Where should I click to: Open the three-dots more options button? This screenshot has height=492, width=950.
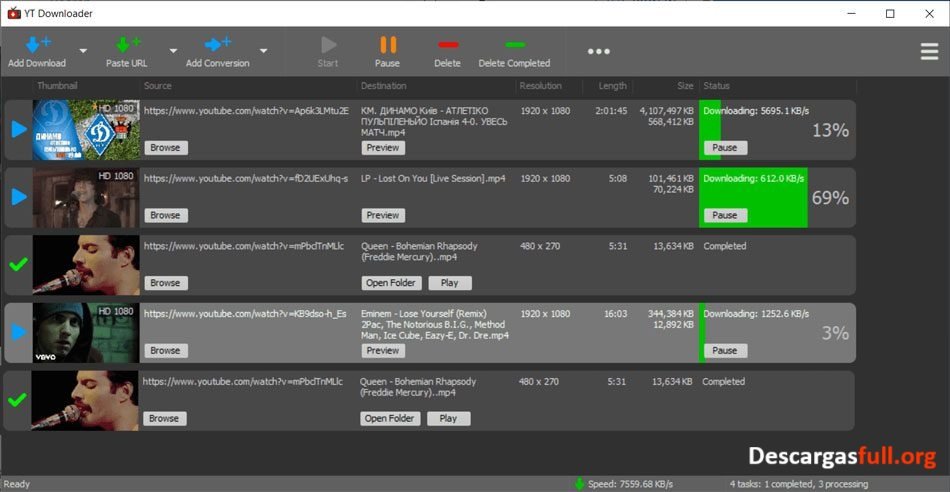pyautogui.click(x=599, y=52)
